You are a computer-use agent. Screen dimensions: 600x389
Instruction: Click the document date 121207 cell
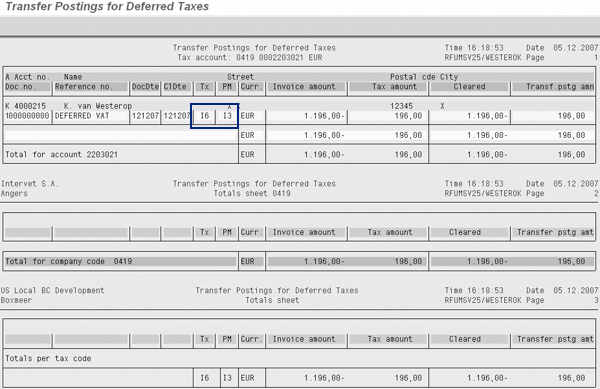(x=145, y=116)
